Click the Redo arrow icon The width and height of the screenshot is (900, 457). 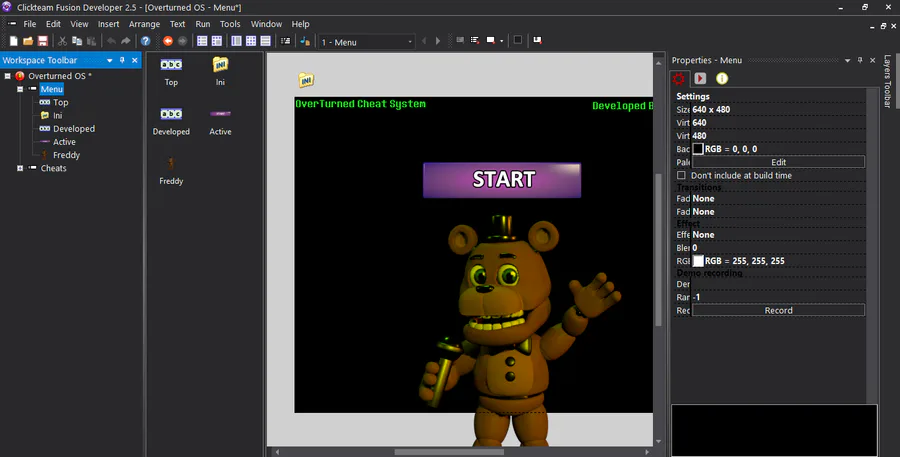(126, 41)
